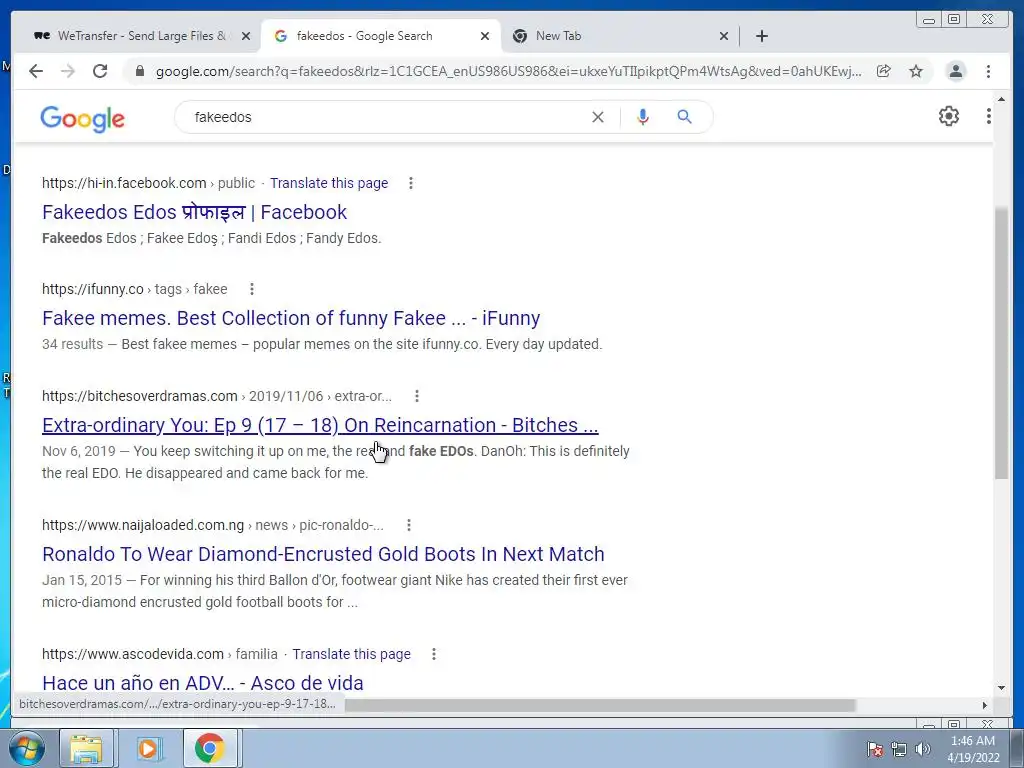Screen dimensions: 1024x768
Task: Share this page via address bar icon
Action: click(884, 71)
